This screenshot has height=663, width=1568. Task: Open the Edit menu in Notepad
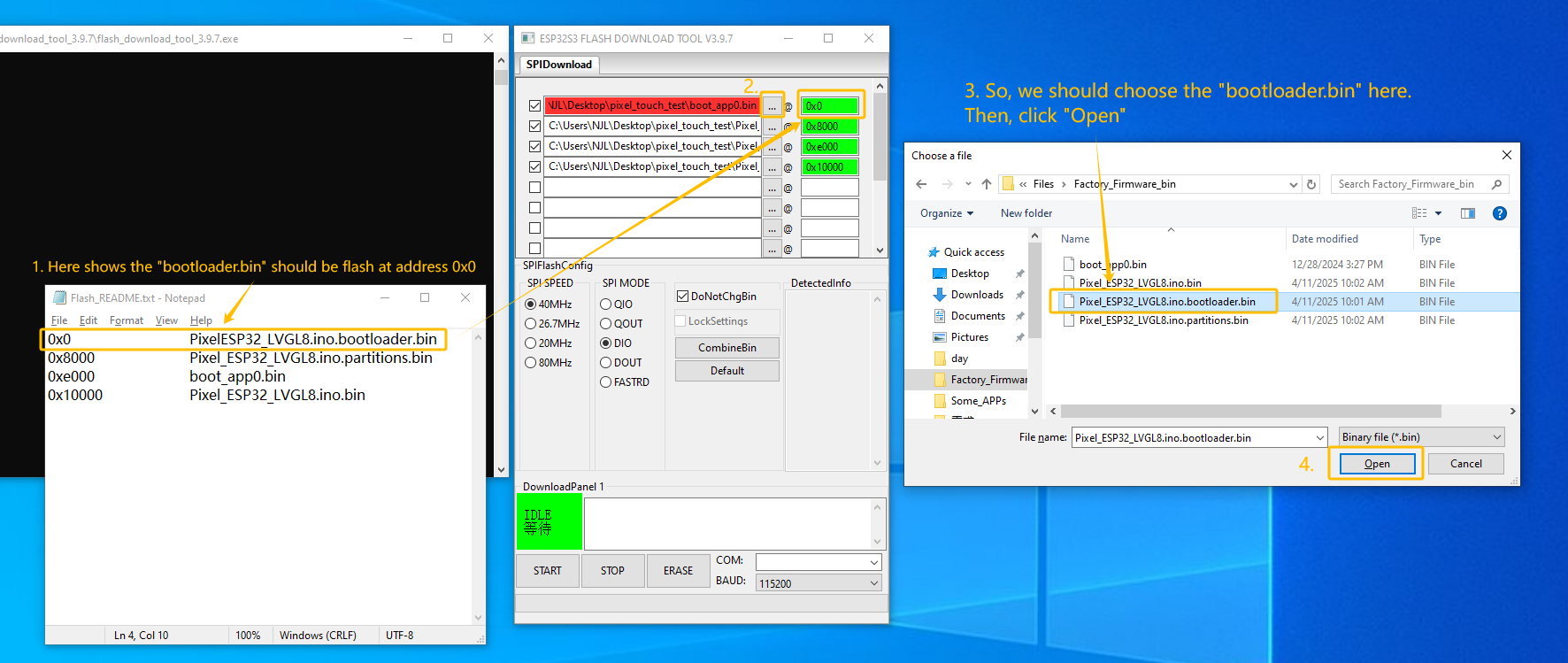coord(88,320)
